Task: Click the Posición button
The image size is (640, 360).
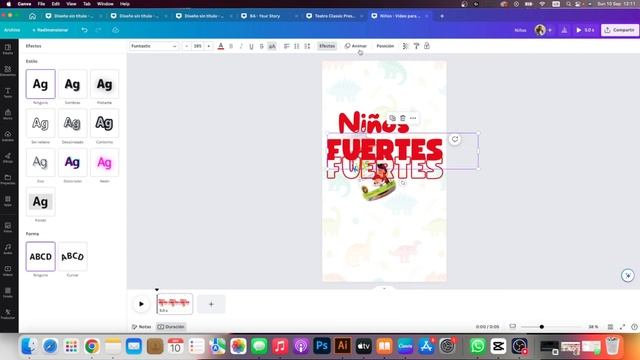Action: coord(385,46)
